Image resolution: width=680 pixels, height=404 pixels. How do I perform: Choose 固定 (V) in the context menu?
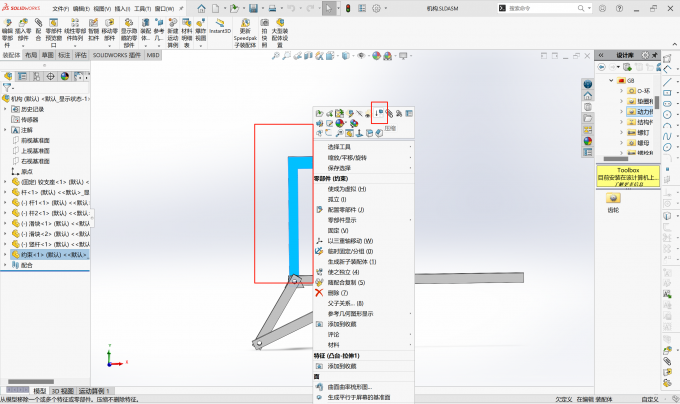[x=337, y=230]
